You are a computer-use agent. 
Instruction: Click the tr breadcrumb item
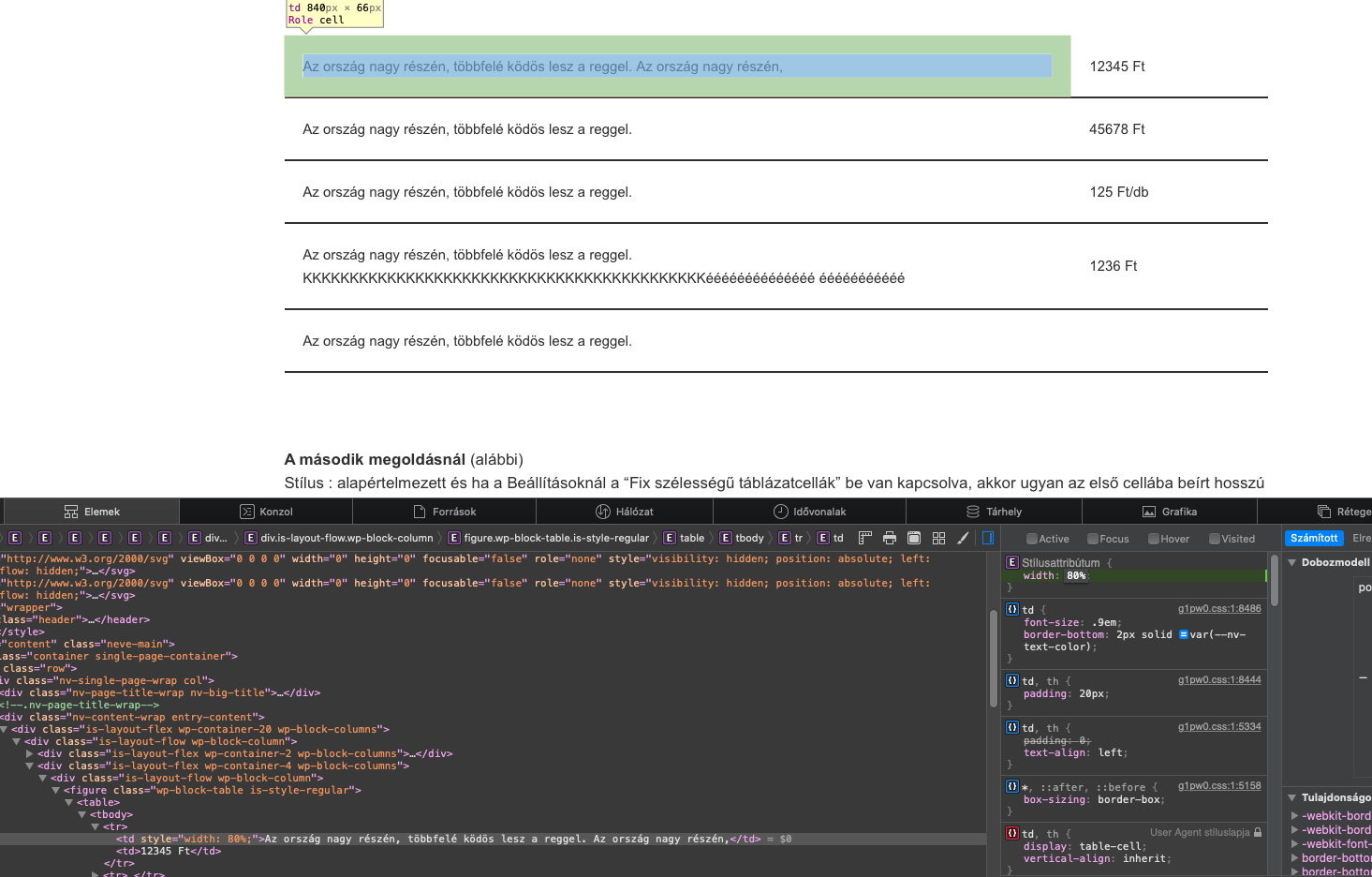tap(791, 538)
